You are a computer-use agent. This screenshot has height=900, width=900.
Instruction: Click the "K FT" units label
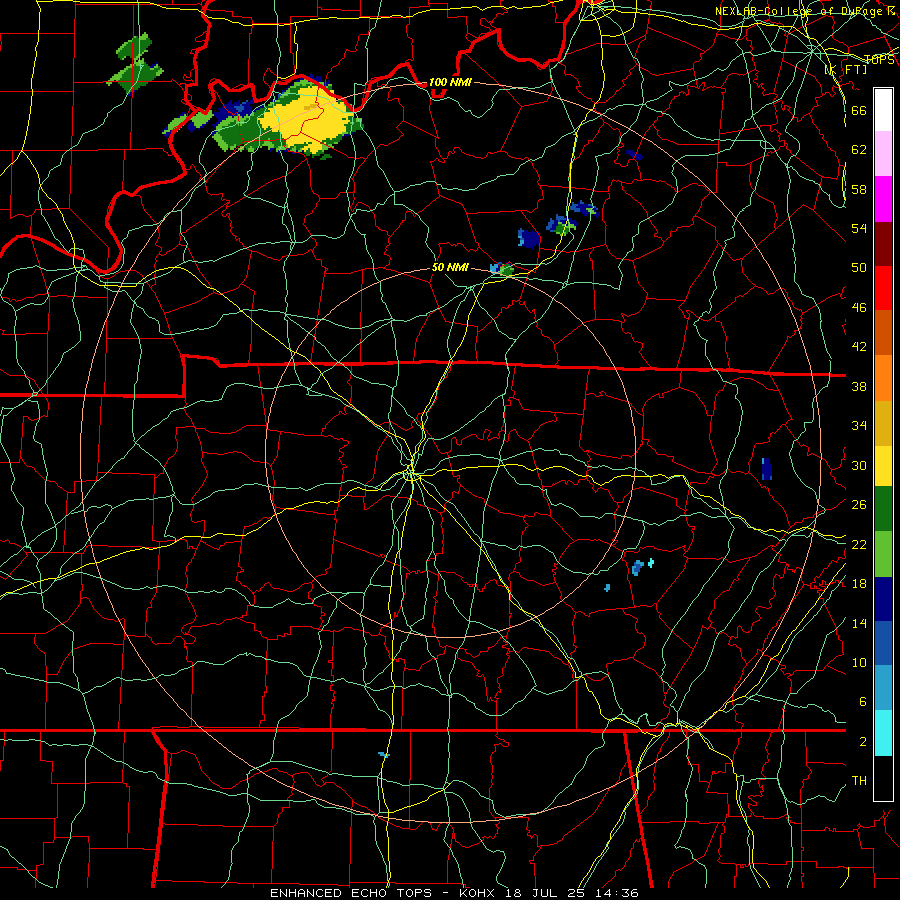click(846, 69)
